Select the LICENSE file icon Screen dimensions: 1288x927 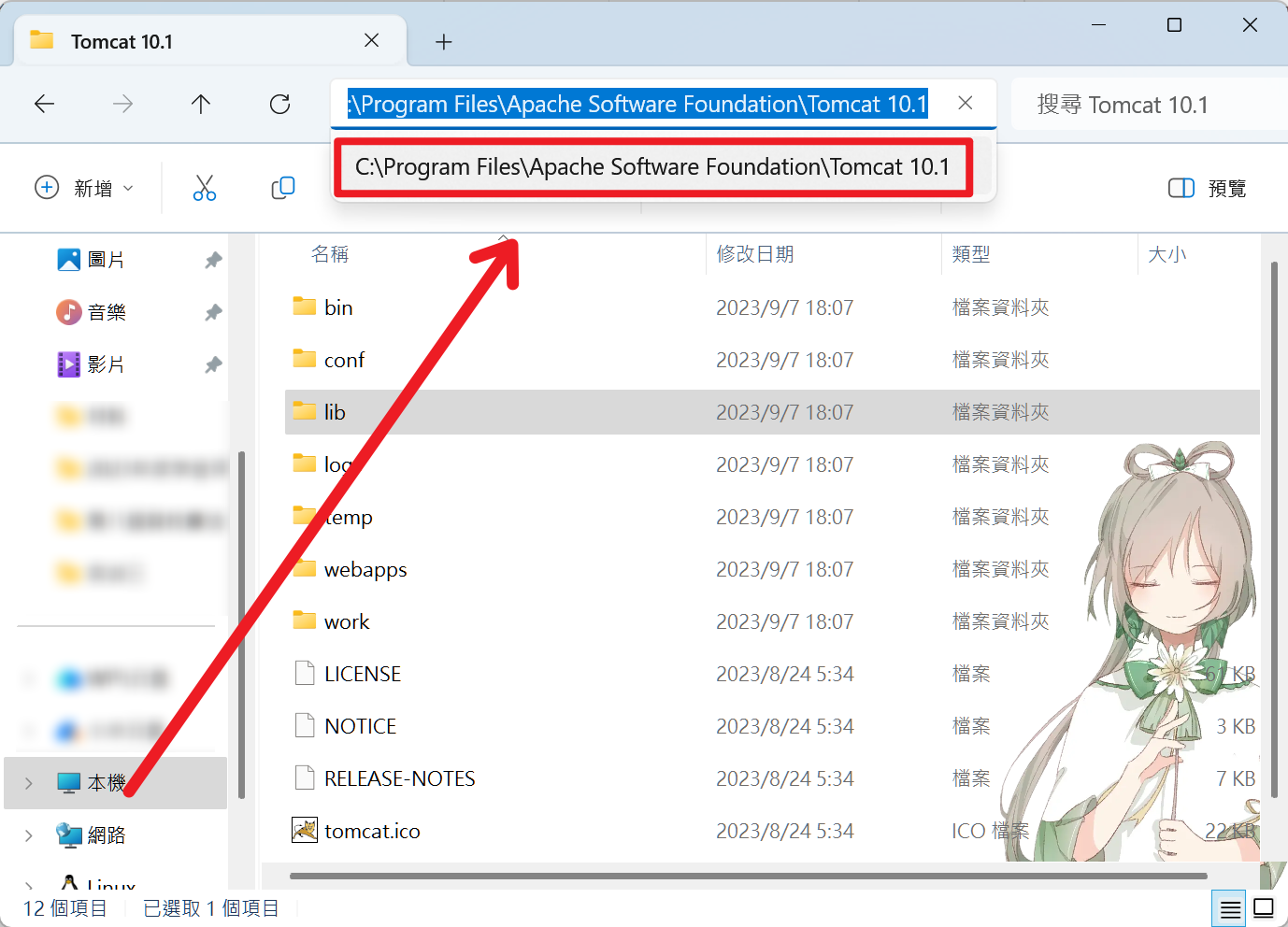click(x=305, y=673)
